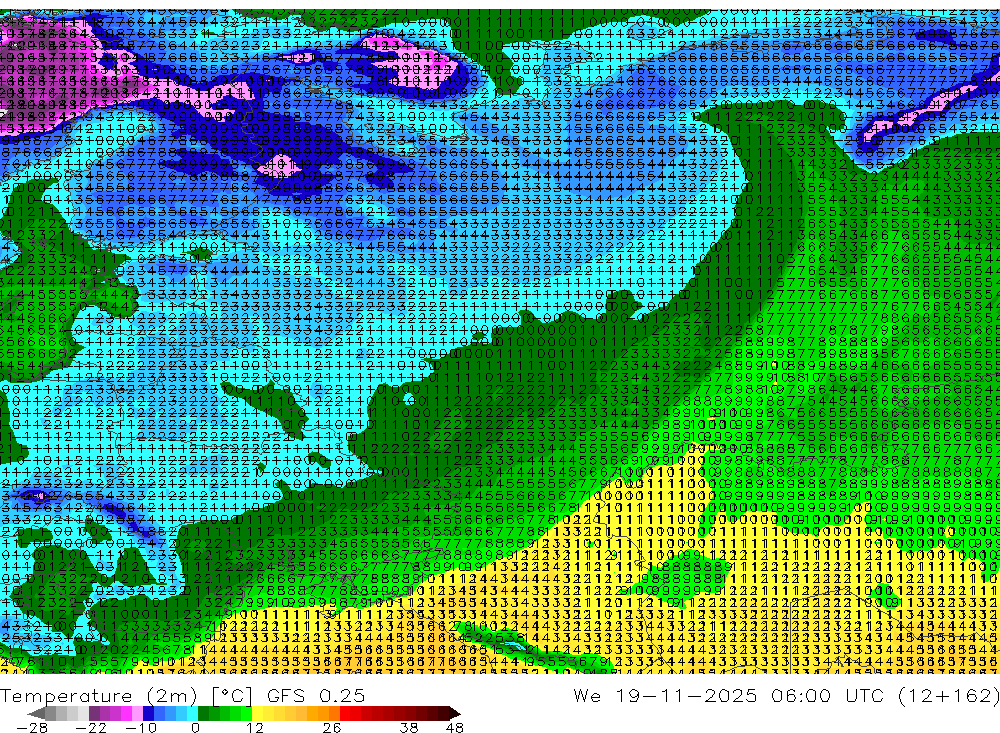Click the "-28" color scale label
This screenshot has height=733, width=1000.
pos(32,728)
